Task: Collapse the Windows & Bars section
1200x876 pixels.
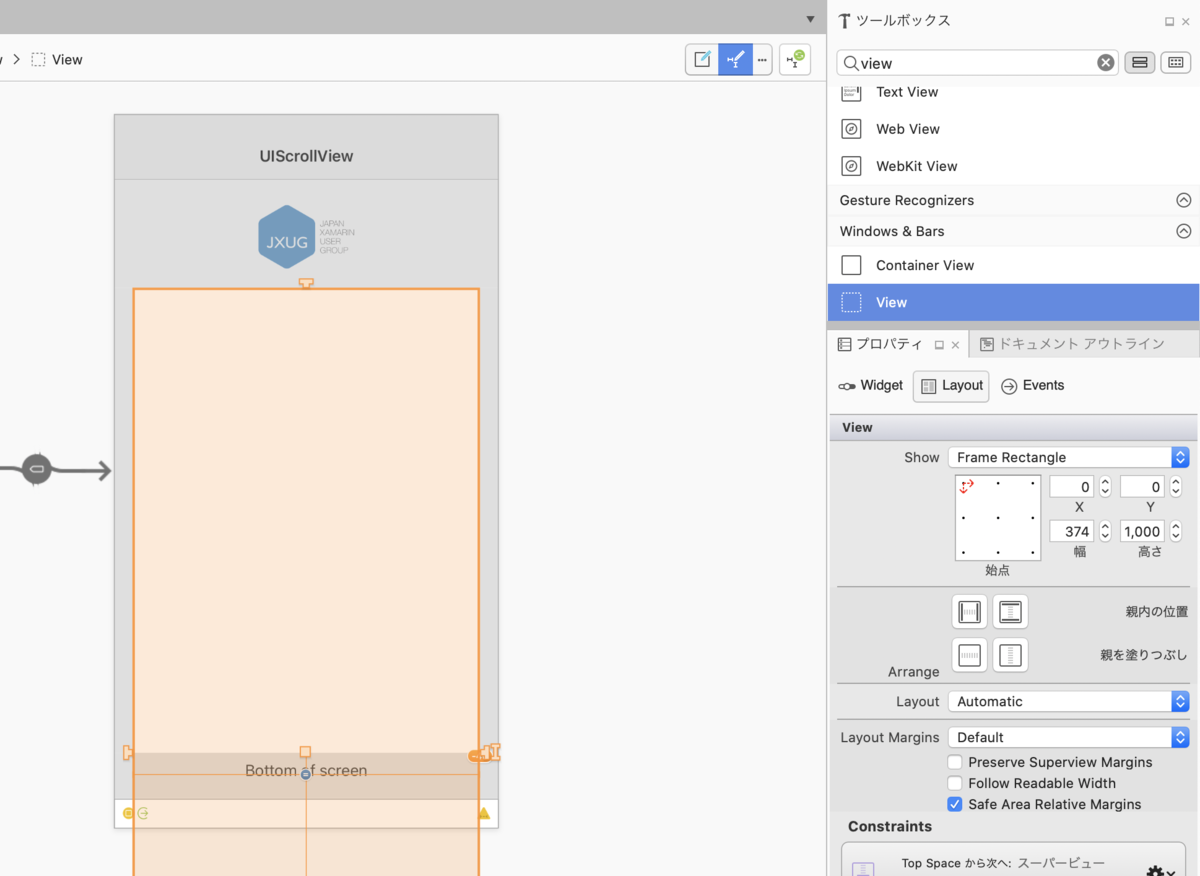Action: coord(1183,231)
